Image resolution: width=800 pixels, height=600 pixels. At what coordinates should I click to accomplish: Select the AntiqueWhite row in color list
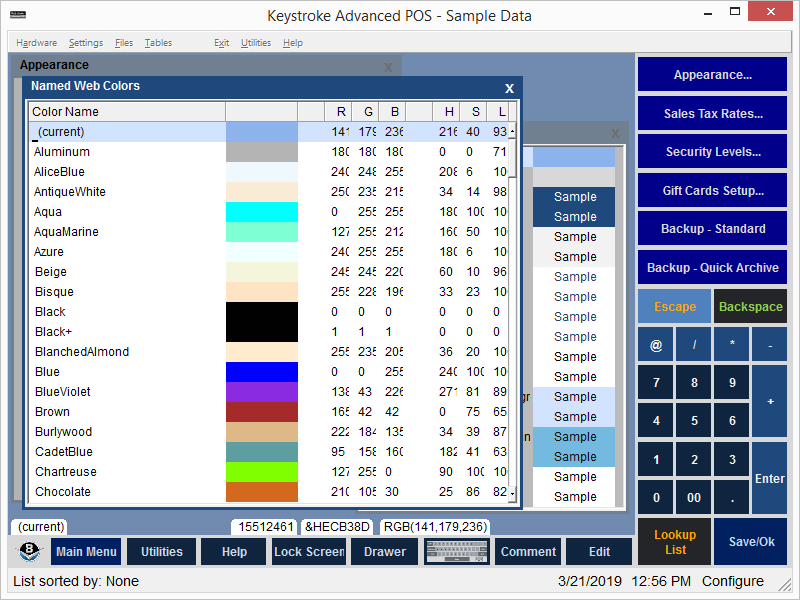tap(127, 192)
